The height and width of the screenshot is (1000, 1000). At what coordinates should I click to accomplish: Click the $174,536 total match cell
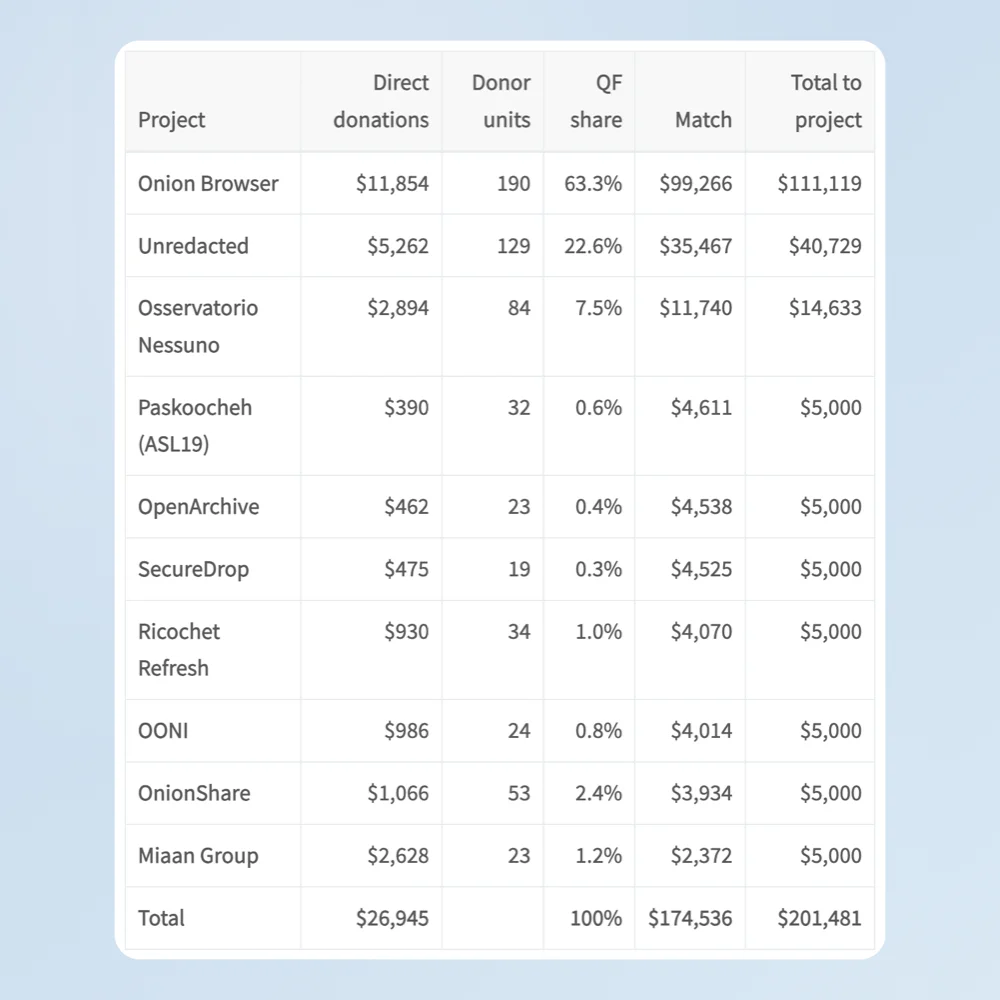coord(690,918)
